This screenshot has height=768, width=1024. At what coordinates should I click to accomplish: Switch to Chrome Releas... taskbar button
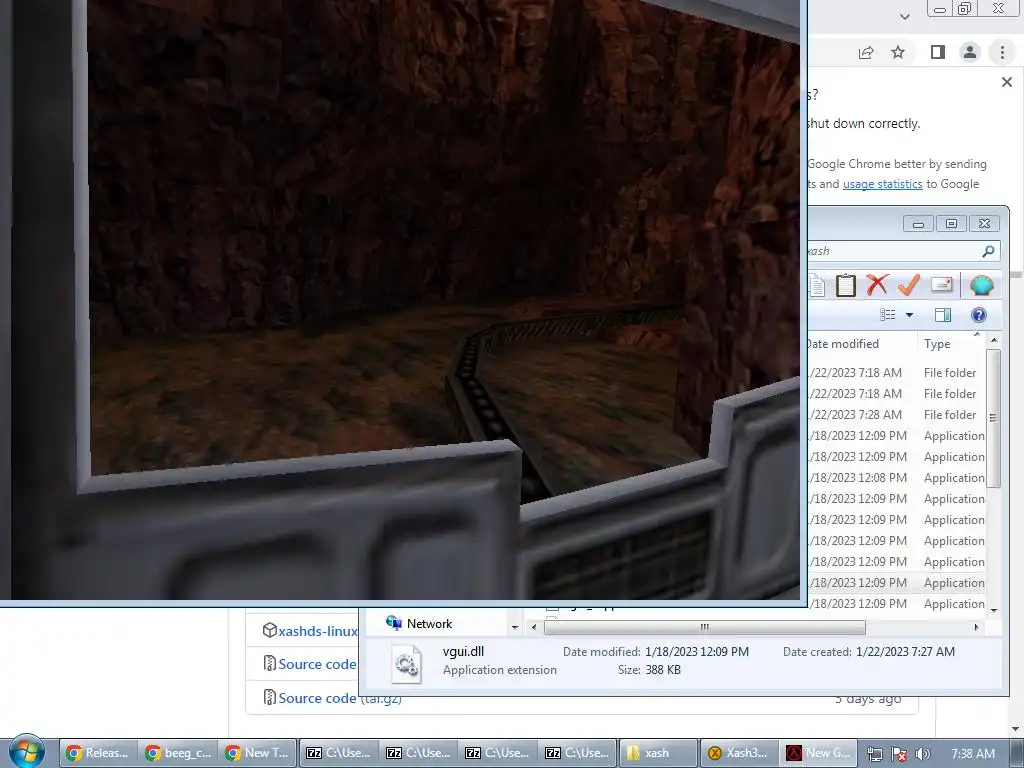pyautogui.click(x=99, y=753)
